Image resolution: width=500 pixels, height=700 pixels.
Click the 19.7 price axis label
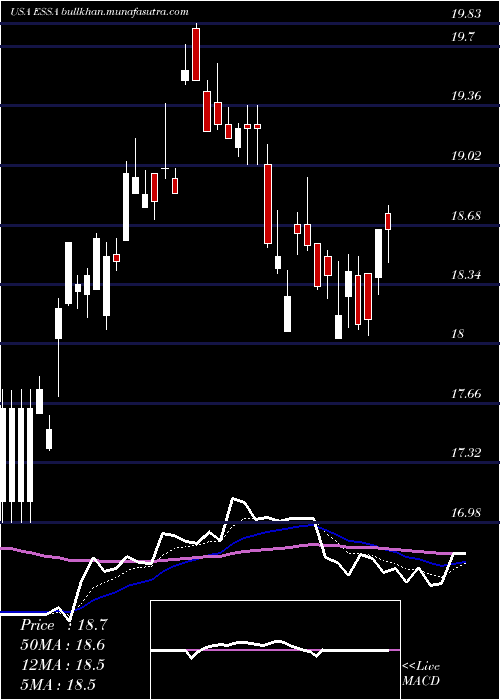462,37
